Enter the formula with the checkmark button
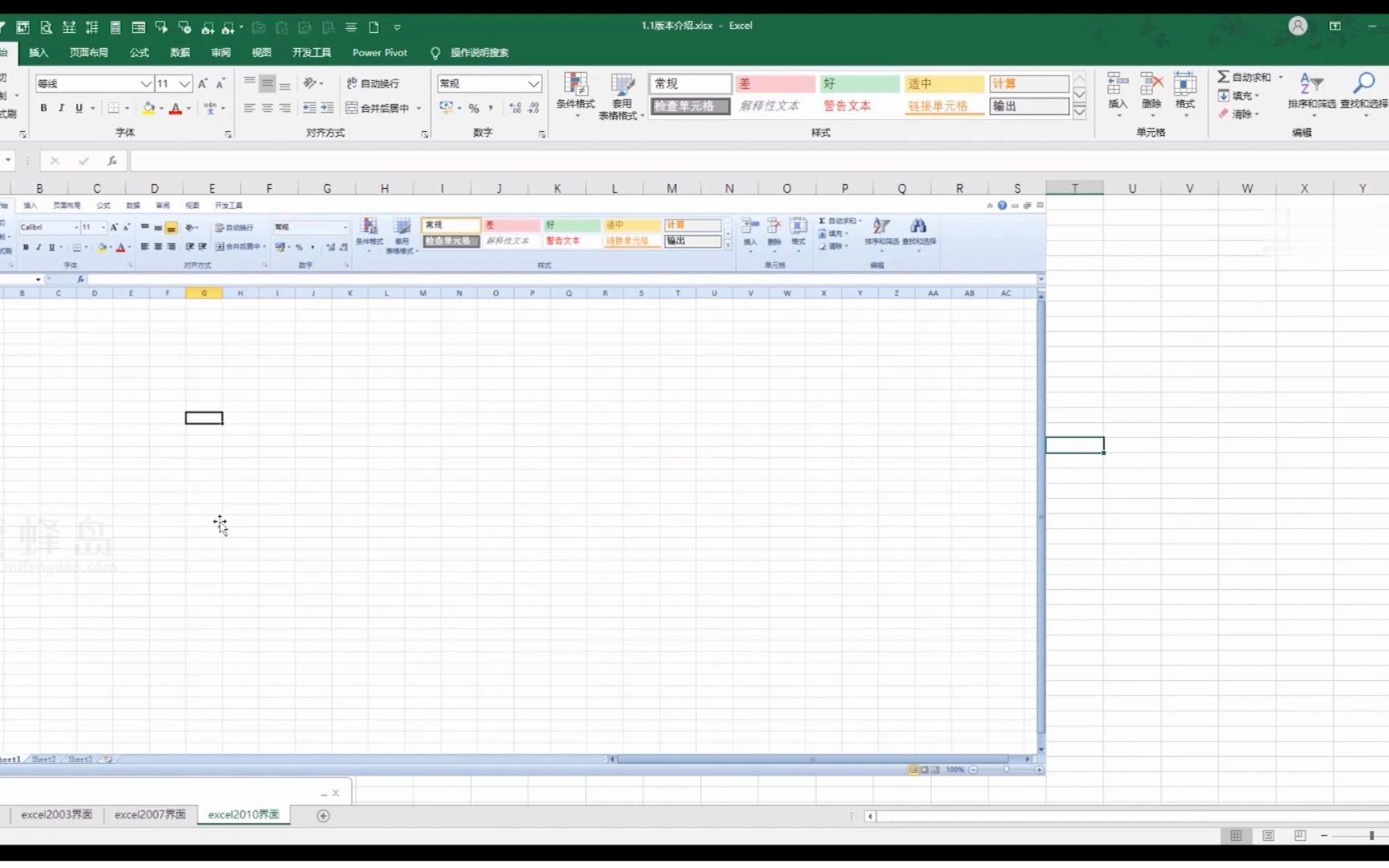The width and height of the screenshot is (1389, 868). pos(83,161)
